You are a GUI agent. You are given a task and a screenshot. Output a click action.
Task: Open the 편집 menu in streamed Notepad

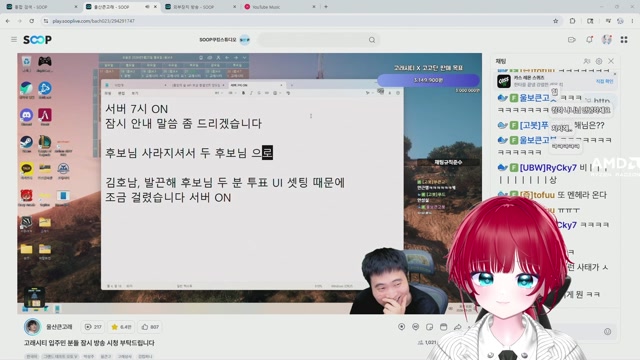(121, 93)
